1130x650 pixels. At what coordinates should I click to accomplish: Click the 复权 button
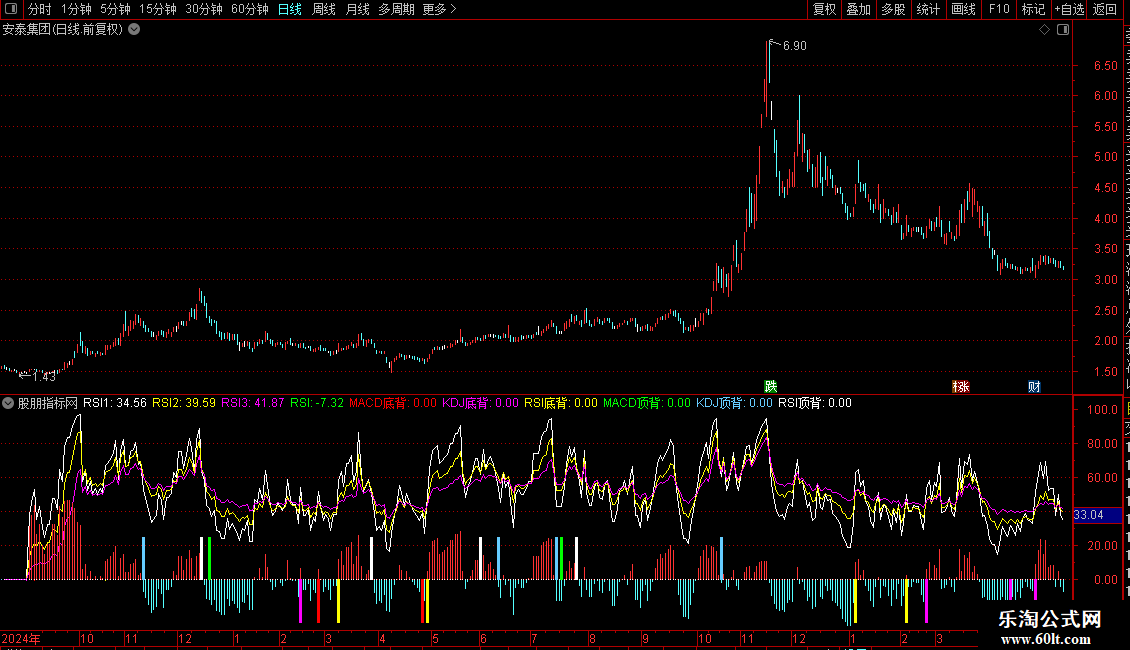(824, 9)
